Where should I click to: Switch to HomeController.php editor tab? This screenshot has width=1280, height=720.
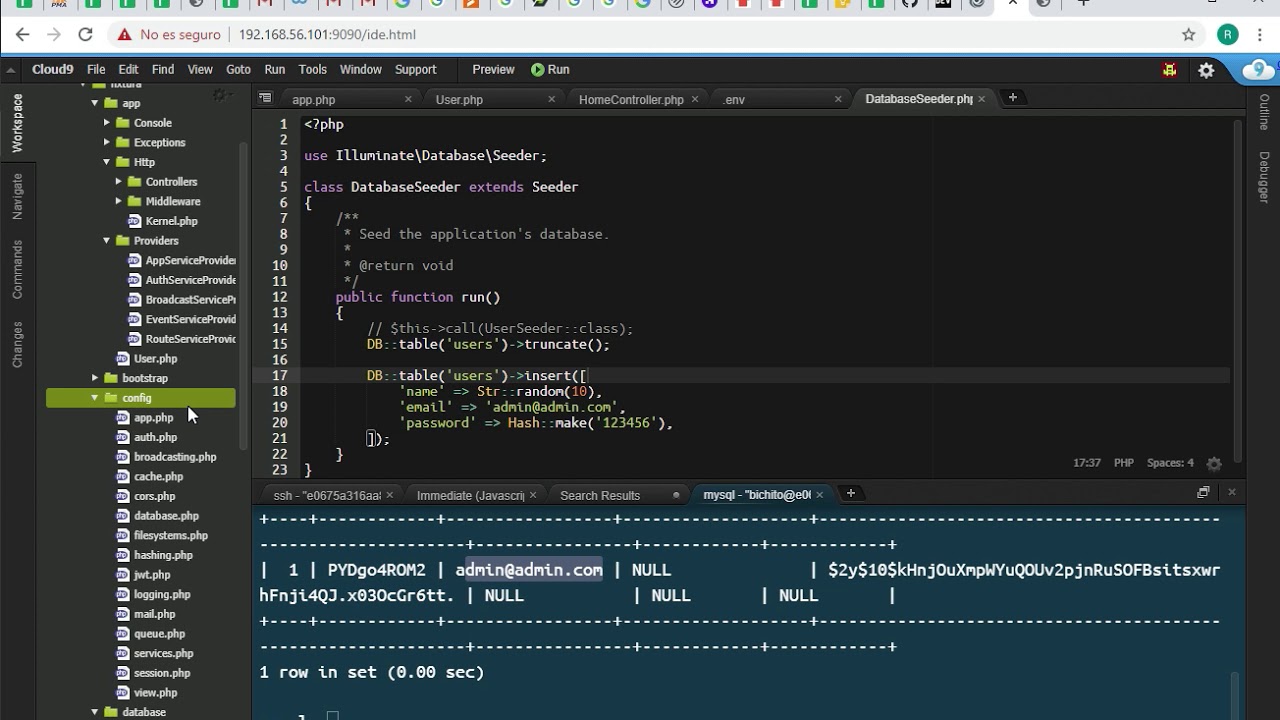[x=631, y=100]
